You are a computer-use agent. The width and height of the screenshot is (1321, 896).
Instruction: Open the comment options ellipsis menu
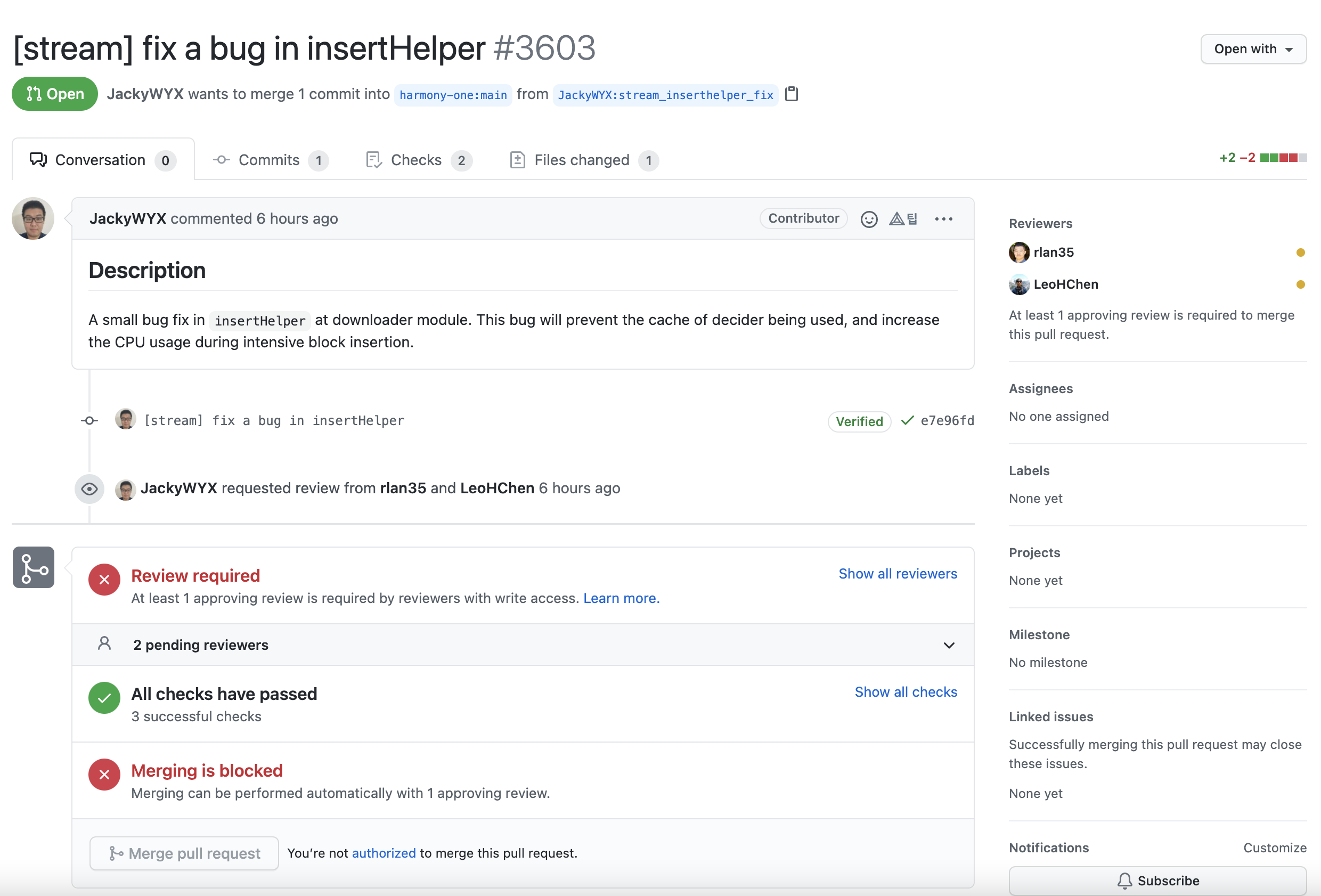coord(943,219)
